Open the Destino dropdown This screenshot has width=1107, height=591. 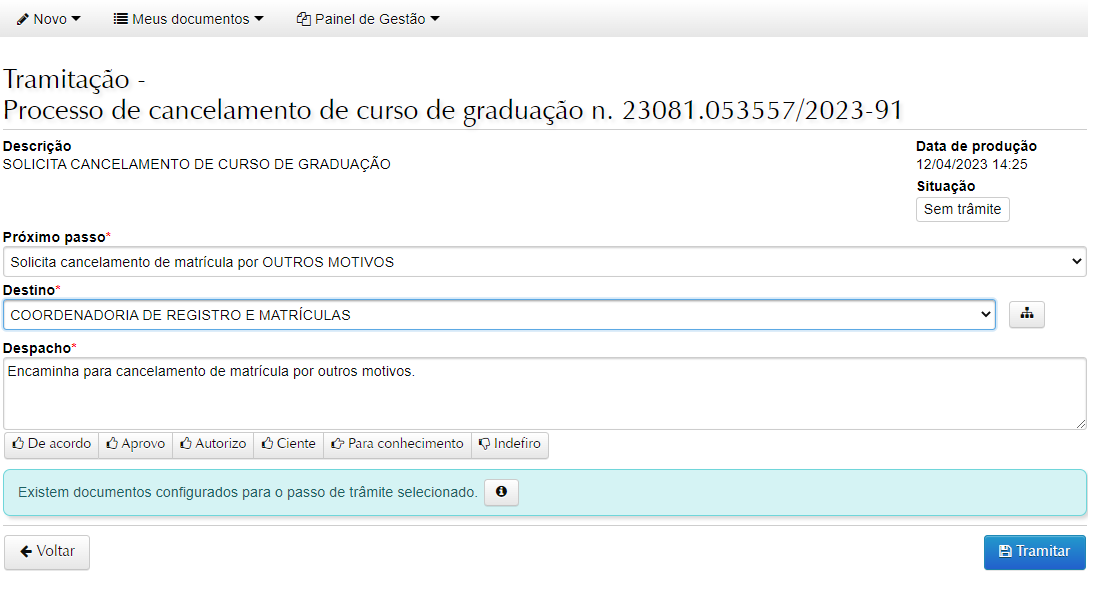click(x=499, y=315)
